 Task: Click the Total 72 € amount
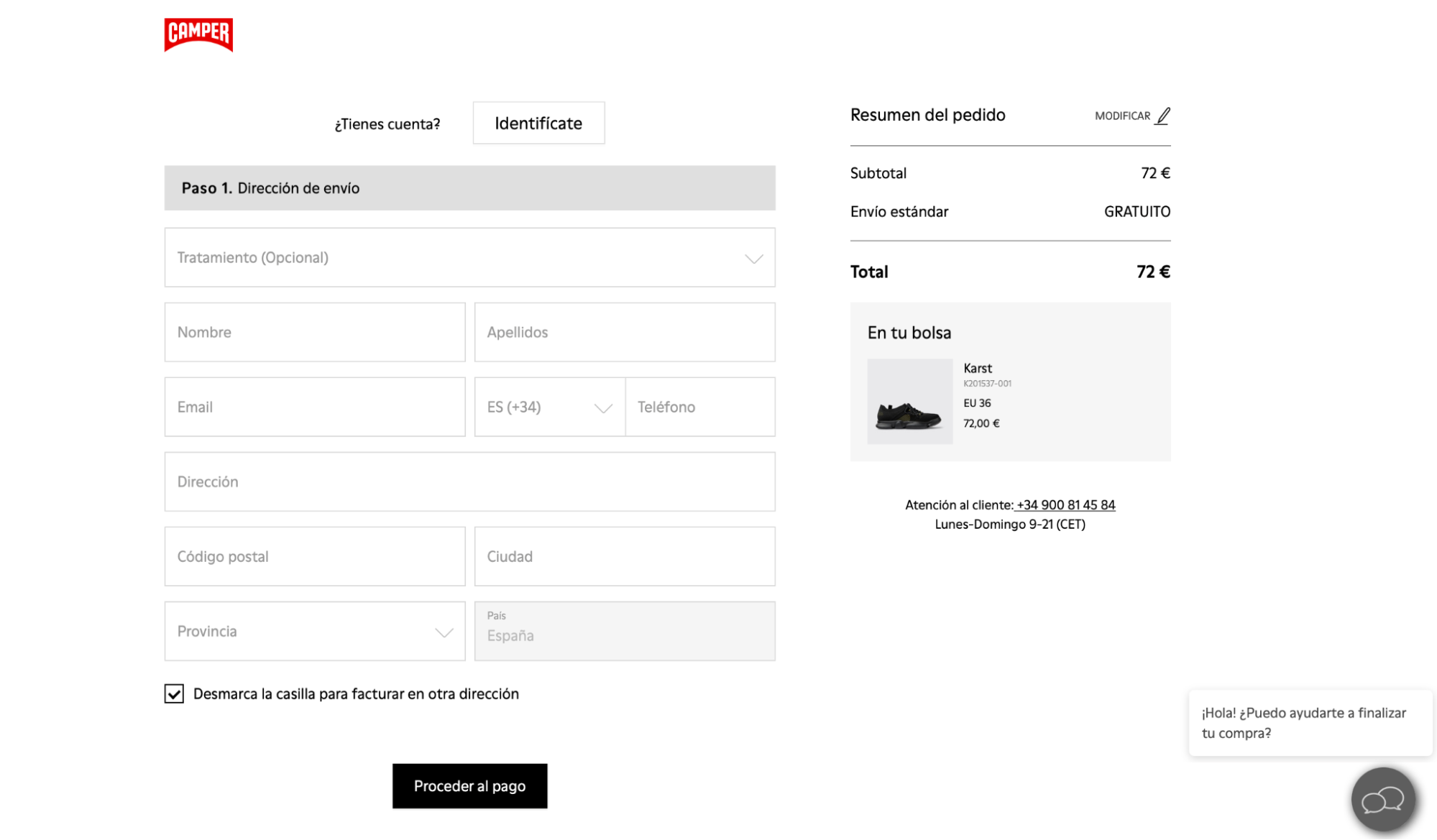(1153, 272)
